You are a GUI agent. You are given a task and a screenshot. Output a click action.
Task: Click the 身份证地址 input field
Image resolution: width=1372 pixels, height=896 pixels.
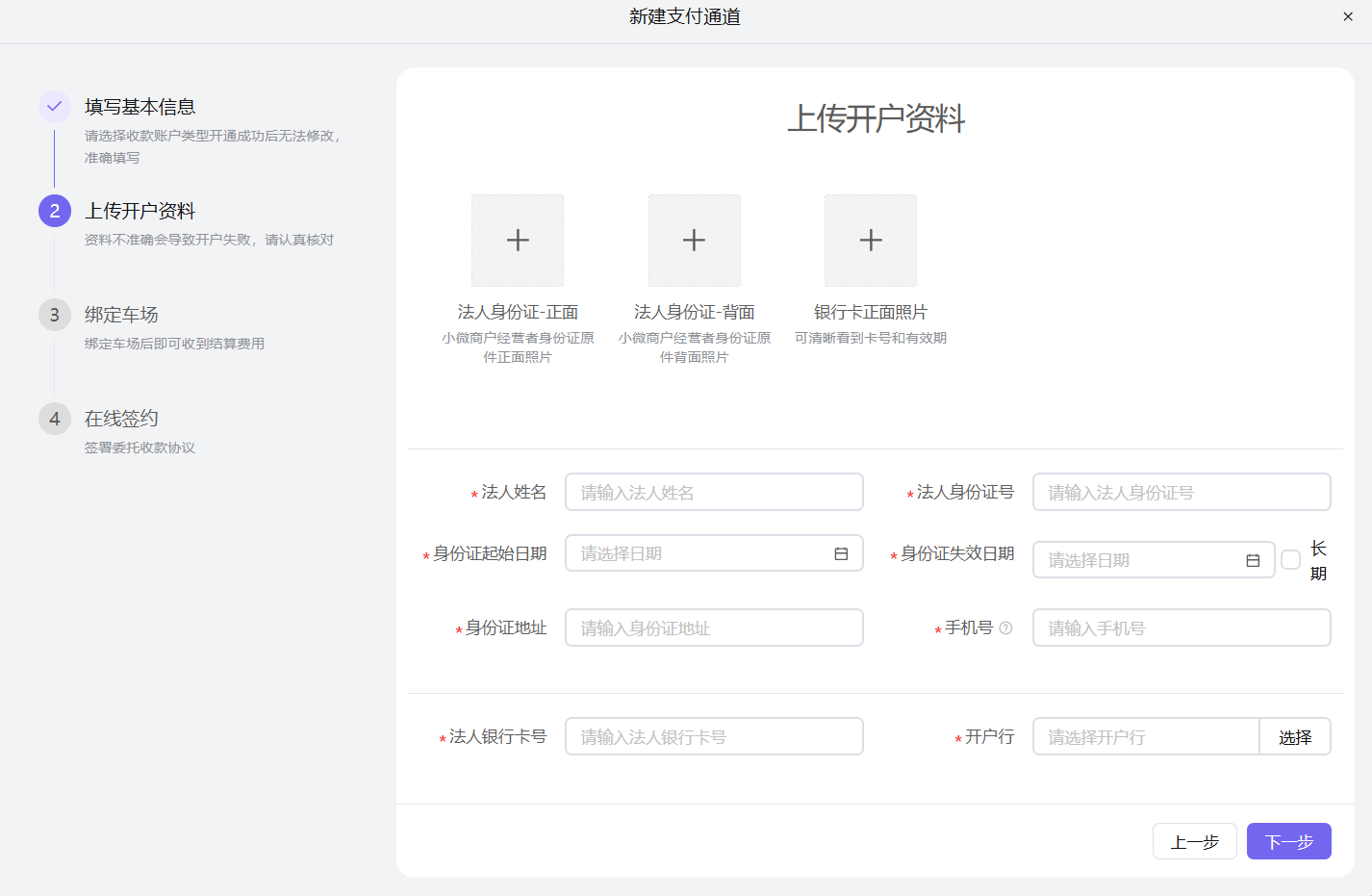[x=713, y=627]
